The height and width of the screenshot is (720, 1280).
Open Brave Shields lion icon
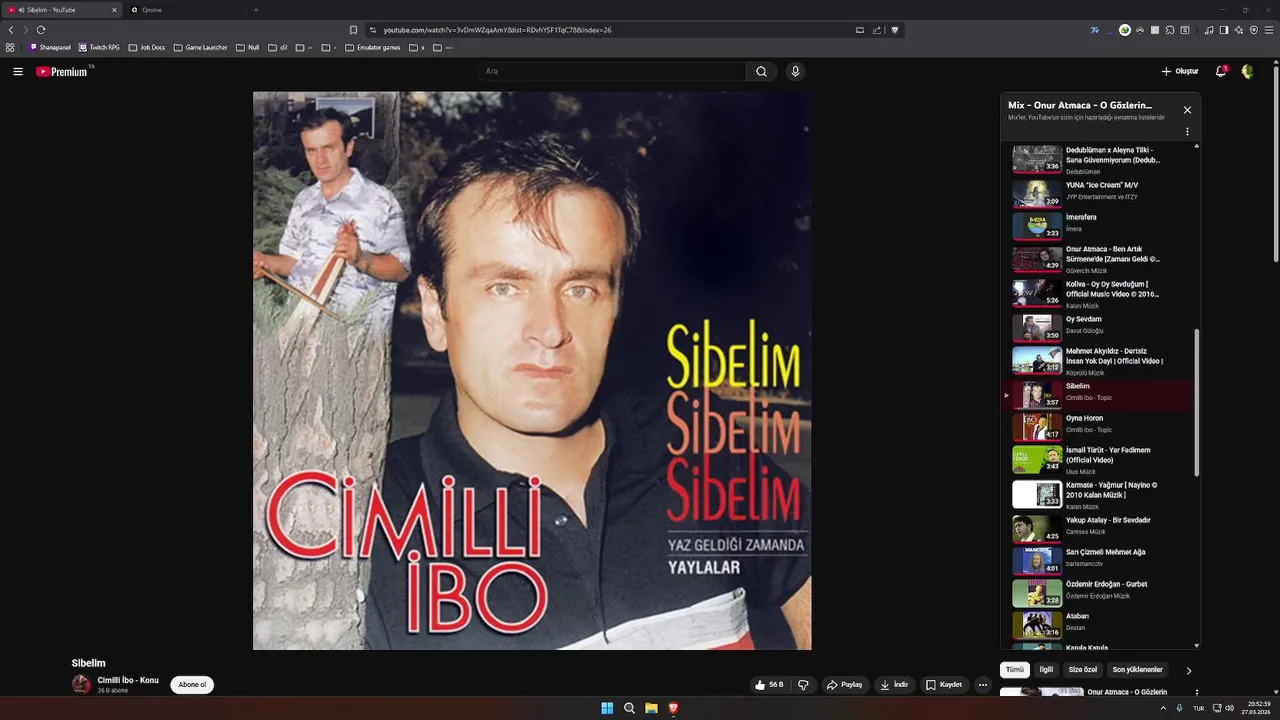(895, 30)
